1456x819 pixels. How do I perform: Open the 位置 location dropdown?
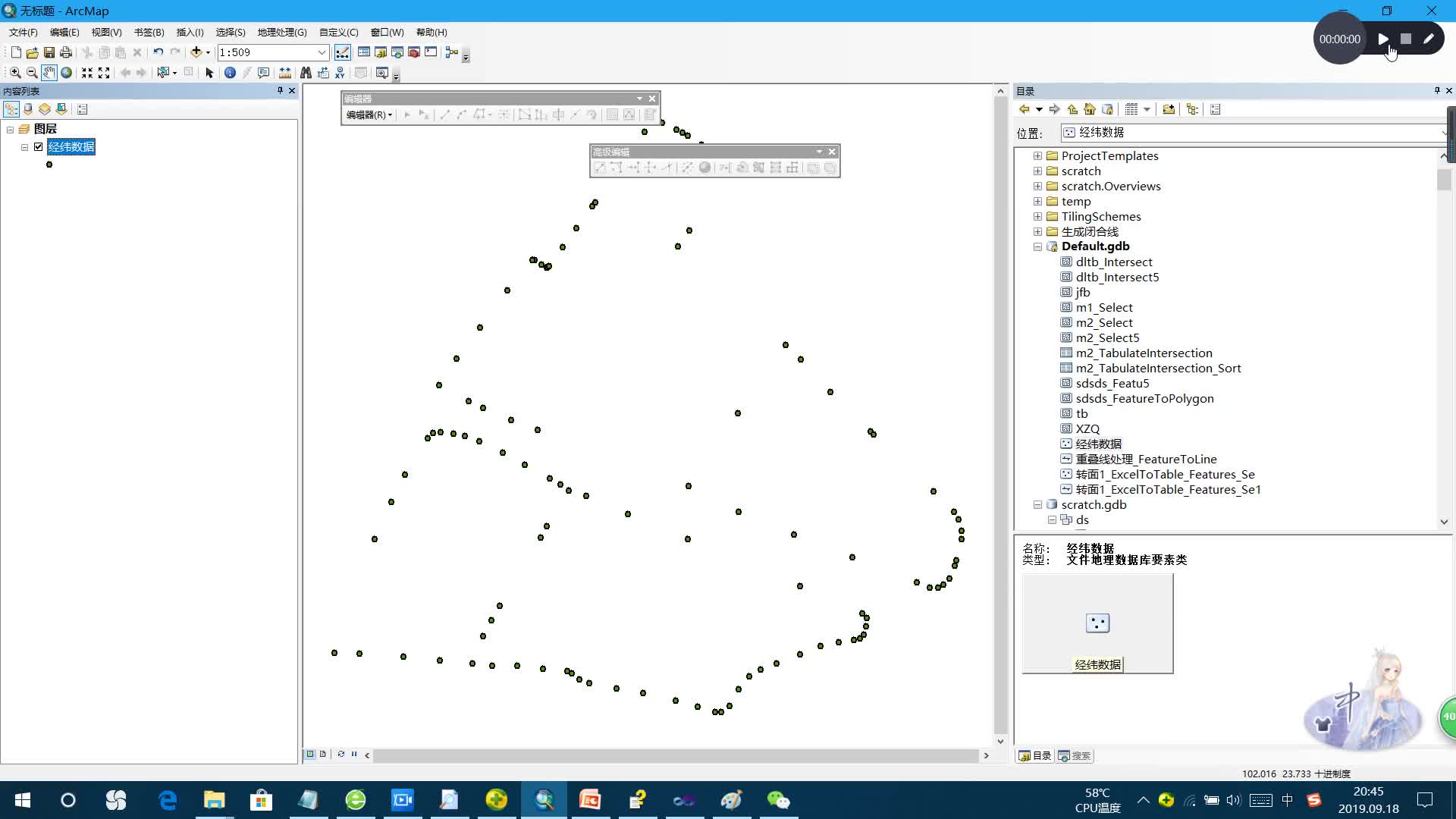[x=1443, y=133]
